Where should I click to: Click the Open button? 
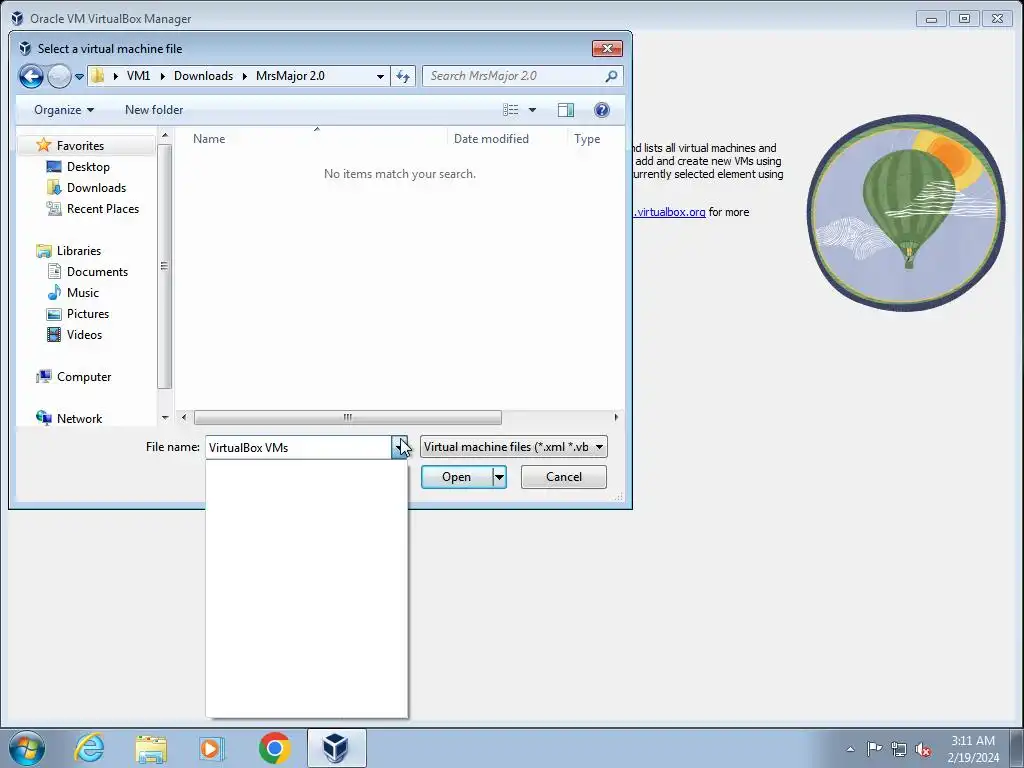tap(456, 477)
